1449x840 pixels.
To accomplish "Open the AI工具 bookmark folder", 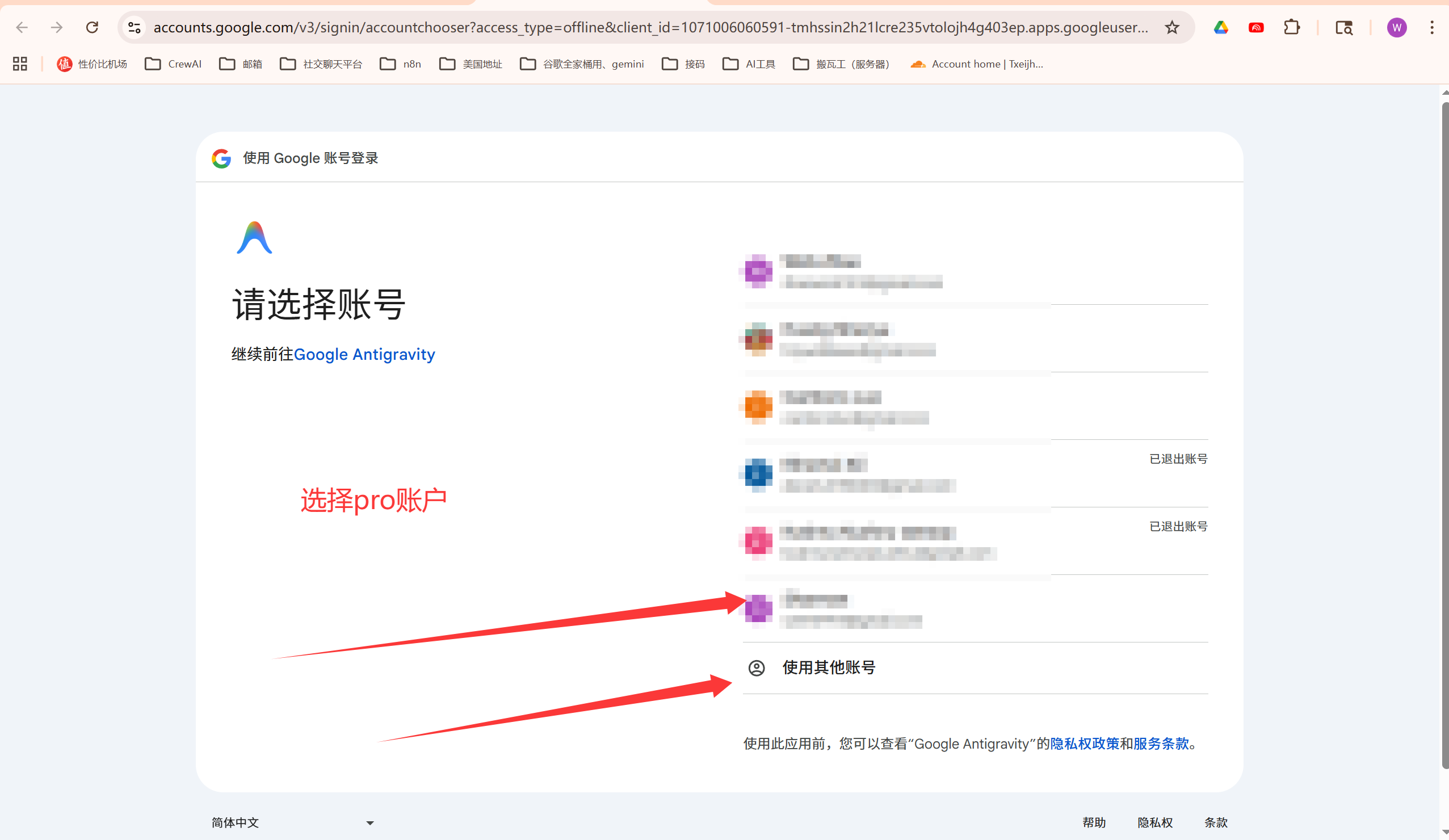I will click(749, 64).
